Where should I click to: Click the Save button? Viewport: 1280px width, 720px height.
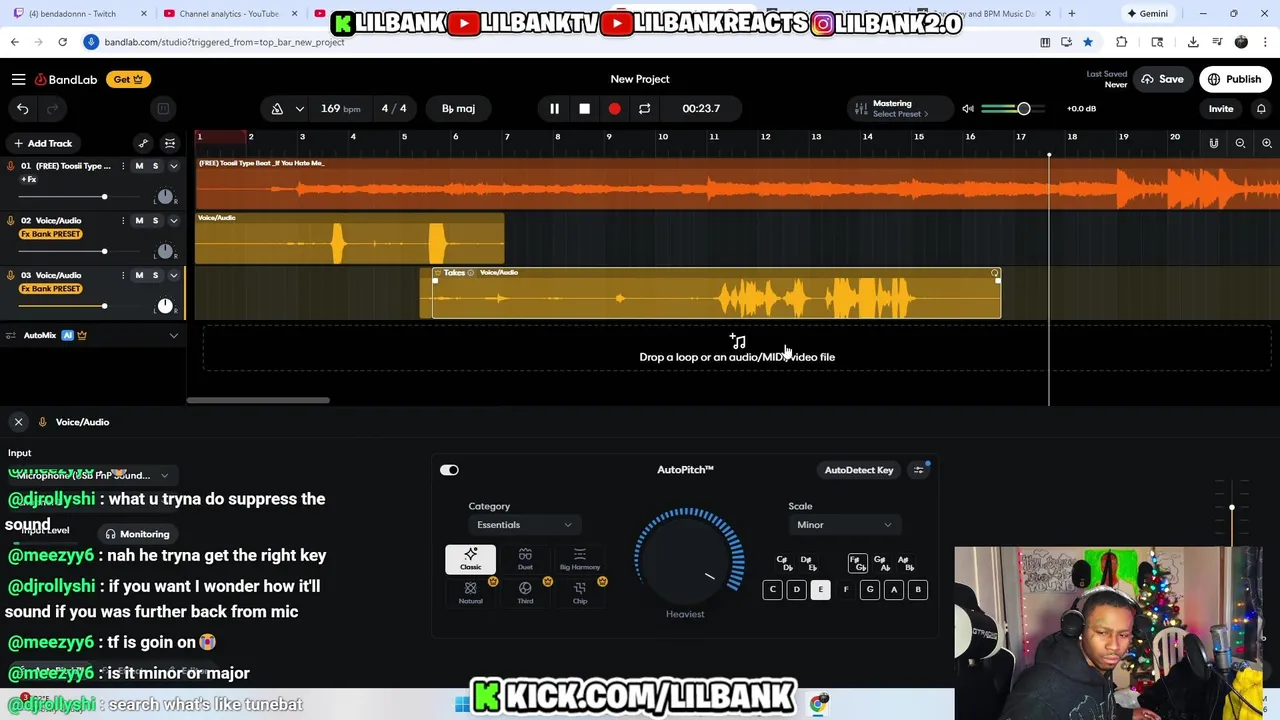pyautogui.click(x=1163, y=79)
